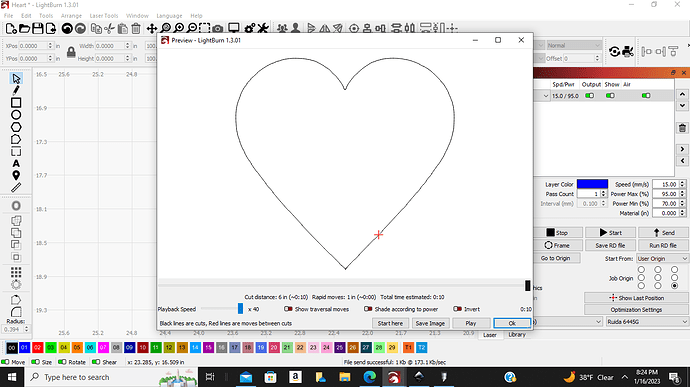Select the Measure tool
The width and height of the screenshot is (690, 387).
[x=16, y=188]
